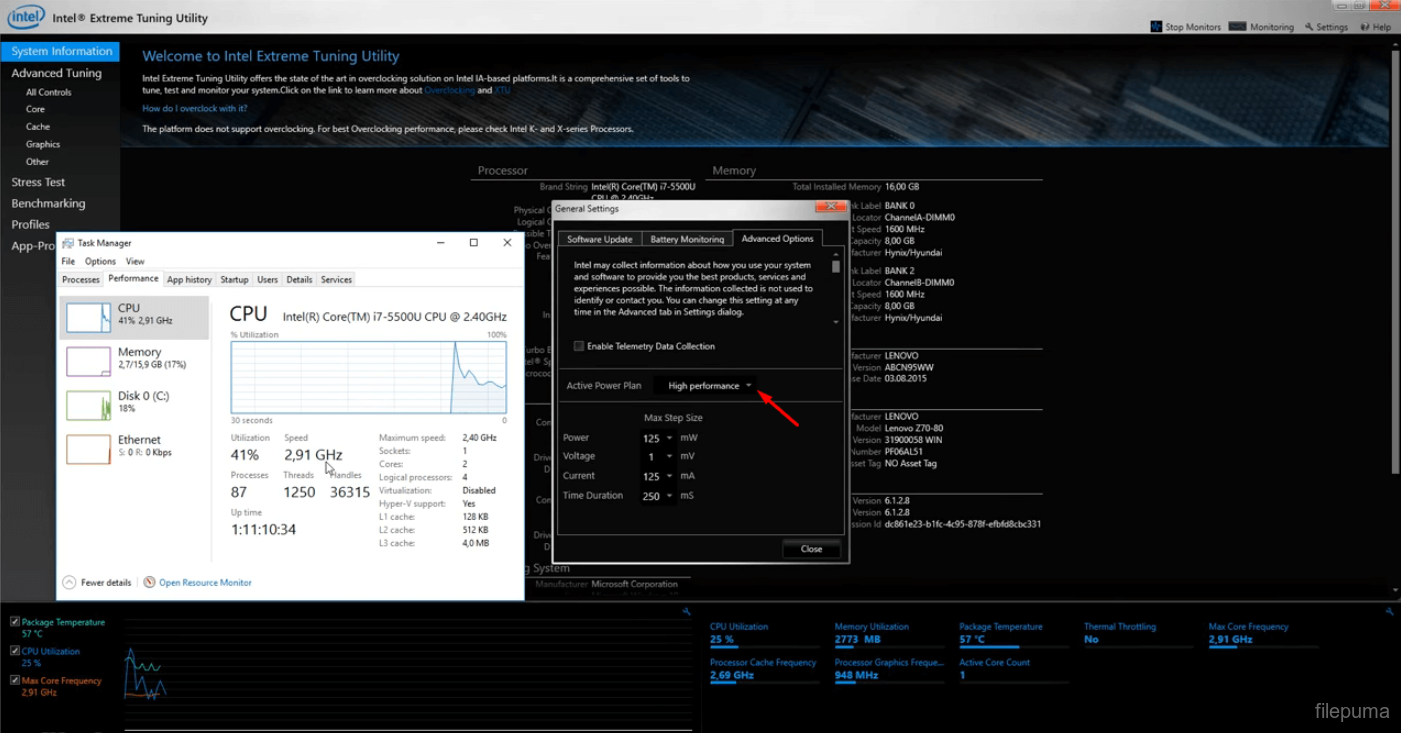Image resolution: width=1401 pixels, height=733 pixels.
Task: Open Resource Monitor icon in Task Manager
Action: tap(149, 582)
